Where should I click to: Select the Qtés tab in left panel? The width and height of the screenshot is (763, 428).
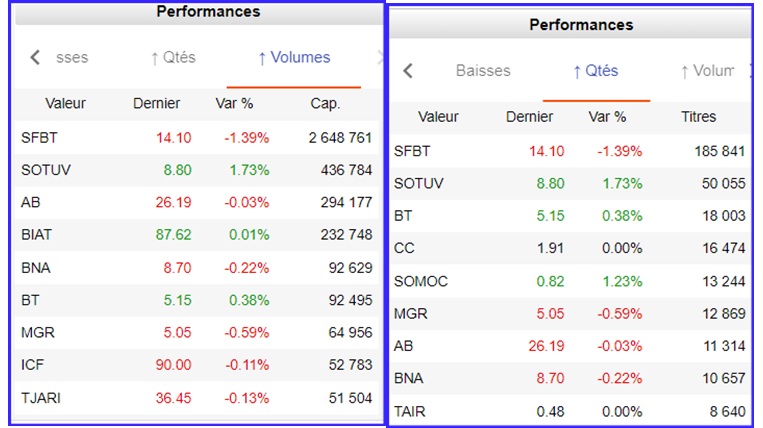click(172, 58)
